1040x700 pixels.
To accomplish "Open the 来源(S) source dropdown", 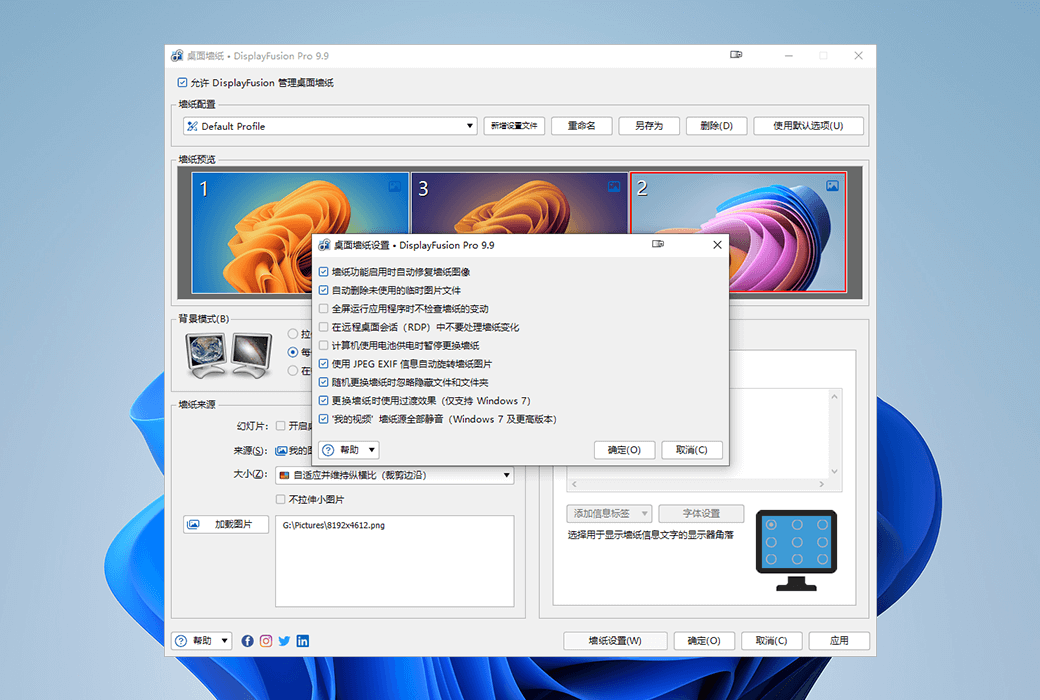I will point(294,451).
